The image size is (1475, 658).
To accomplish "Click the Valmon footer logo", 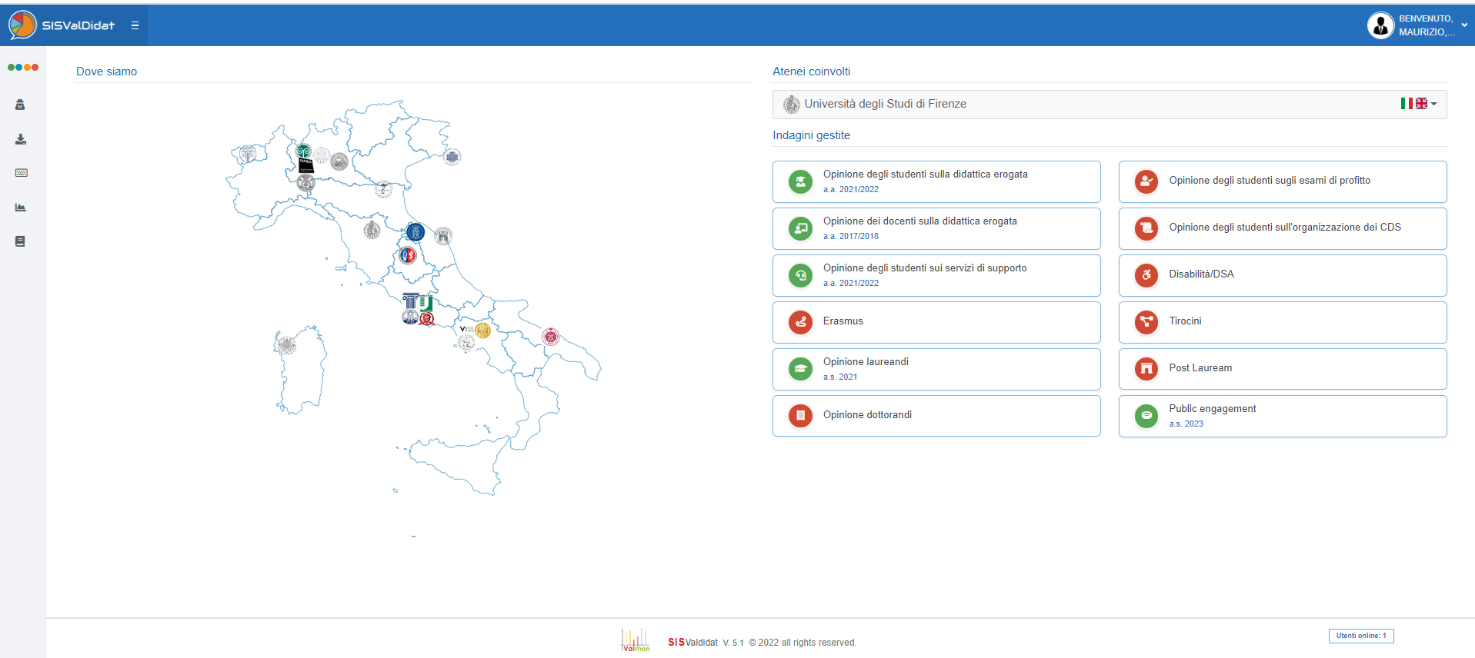I will point(635,640).
